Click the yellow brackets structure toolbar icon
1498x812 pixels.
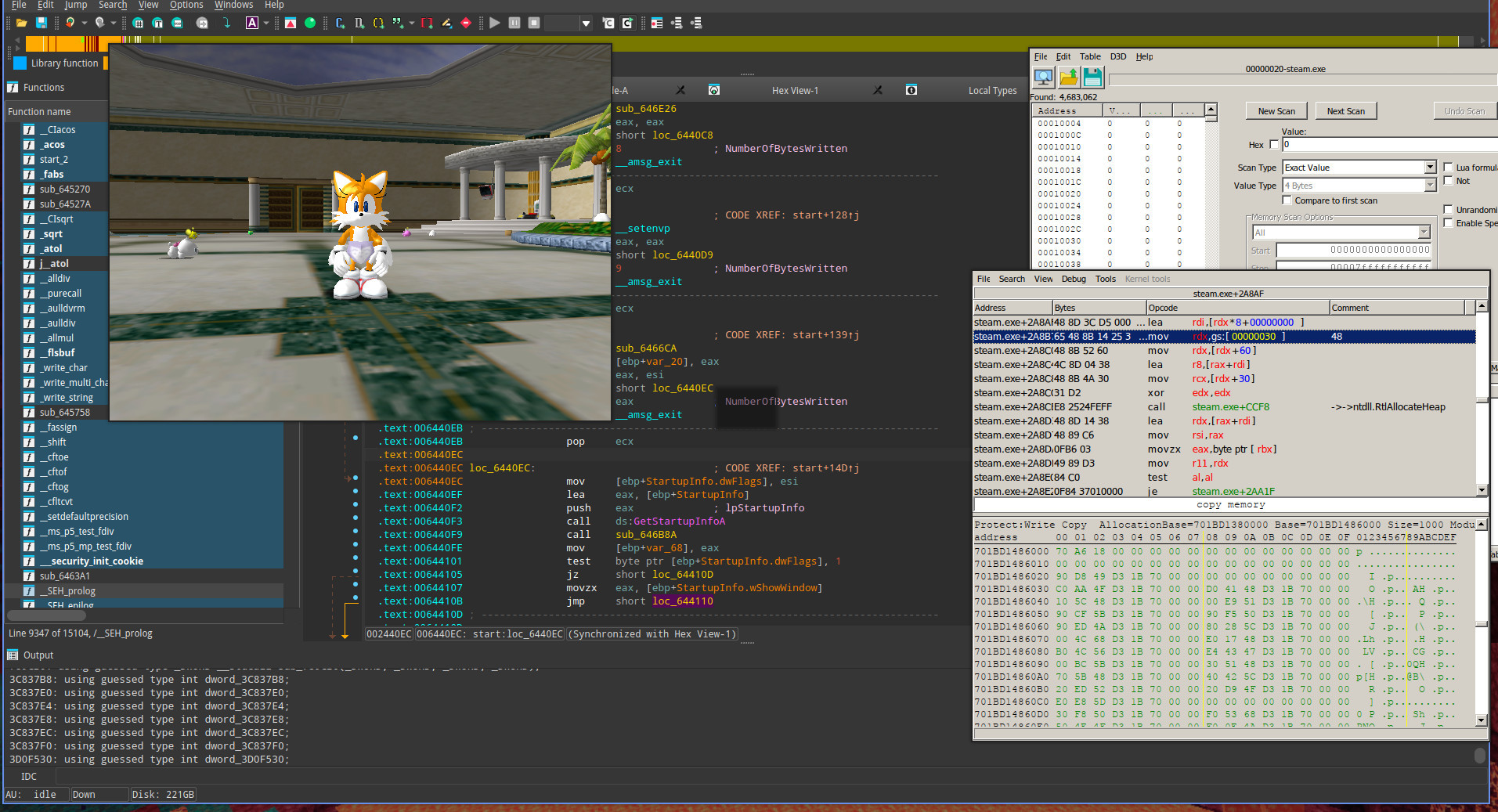379,23
